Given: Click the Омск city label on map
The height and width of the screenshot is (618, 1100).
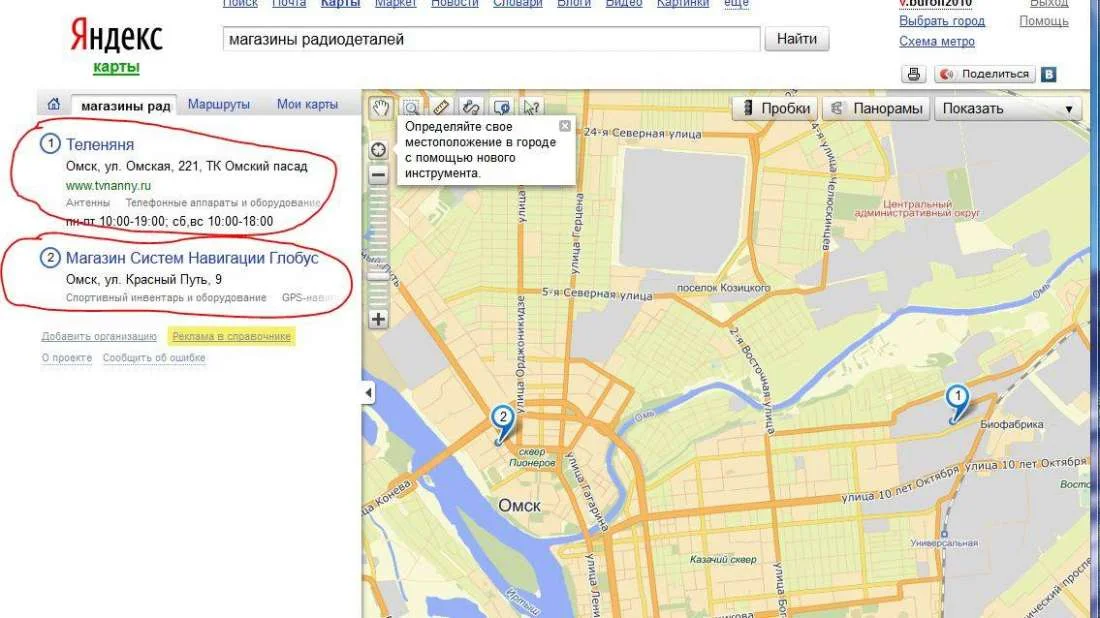Looking at the screenshot, I should [x=519, y=505].
